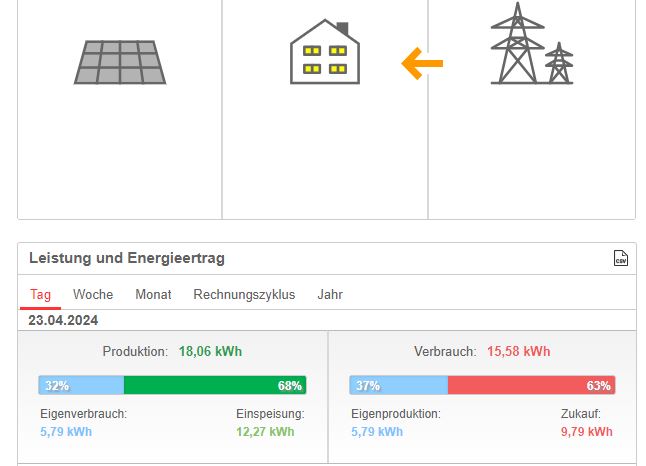This screenshot has height=466, width=646.
Task: Export data with the CSV icon
Action: pyautogui.click(x=621, y=258)
